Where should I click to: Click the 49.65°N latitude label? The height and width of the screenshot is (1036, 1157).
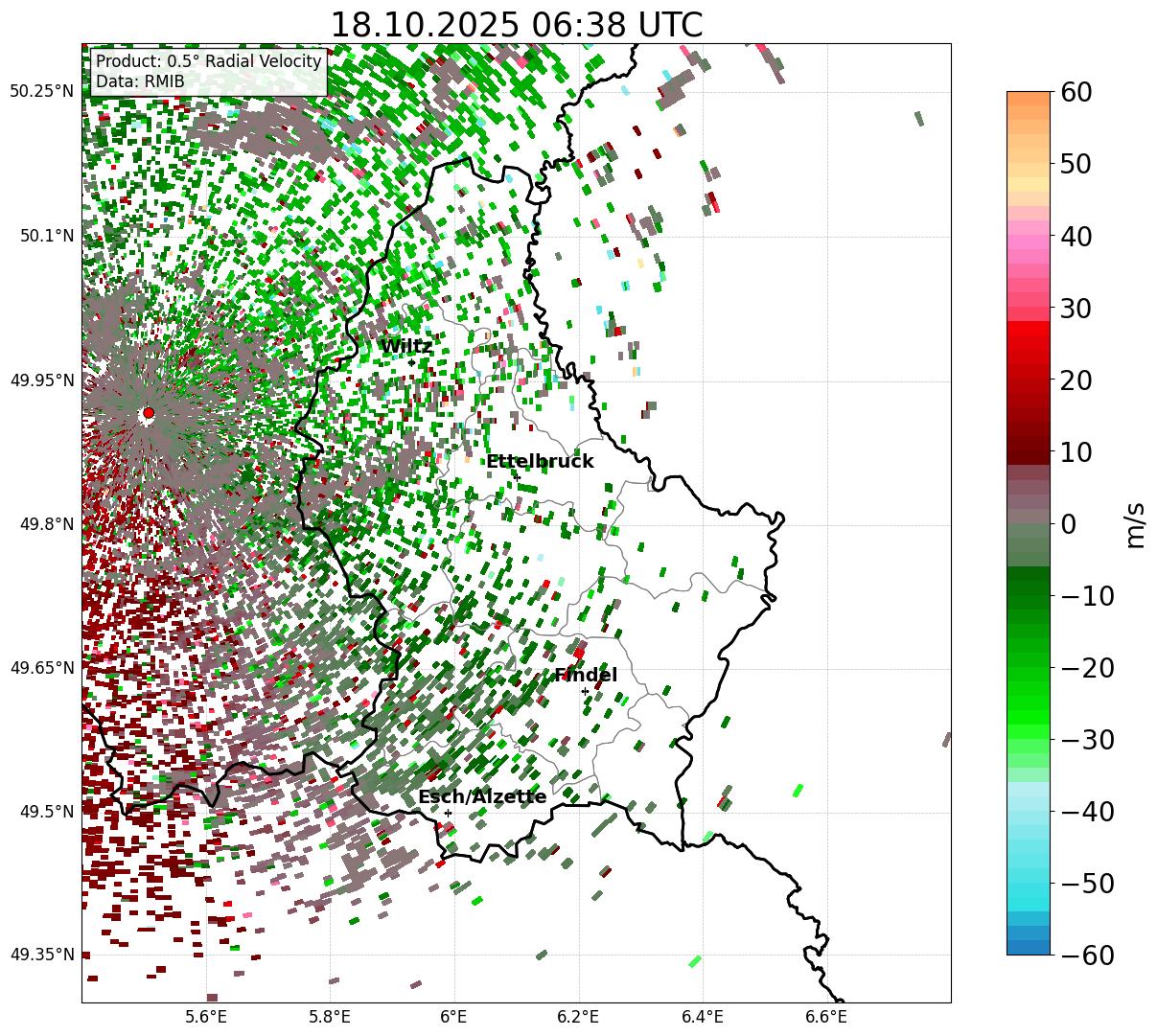pos(41,668)
